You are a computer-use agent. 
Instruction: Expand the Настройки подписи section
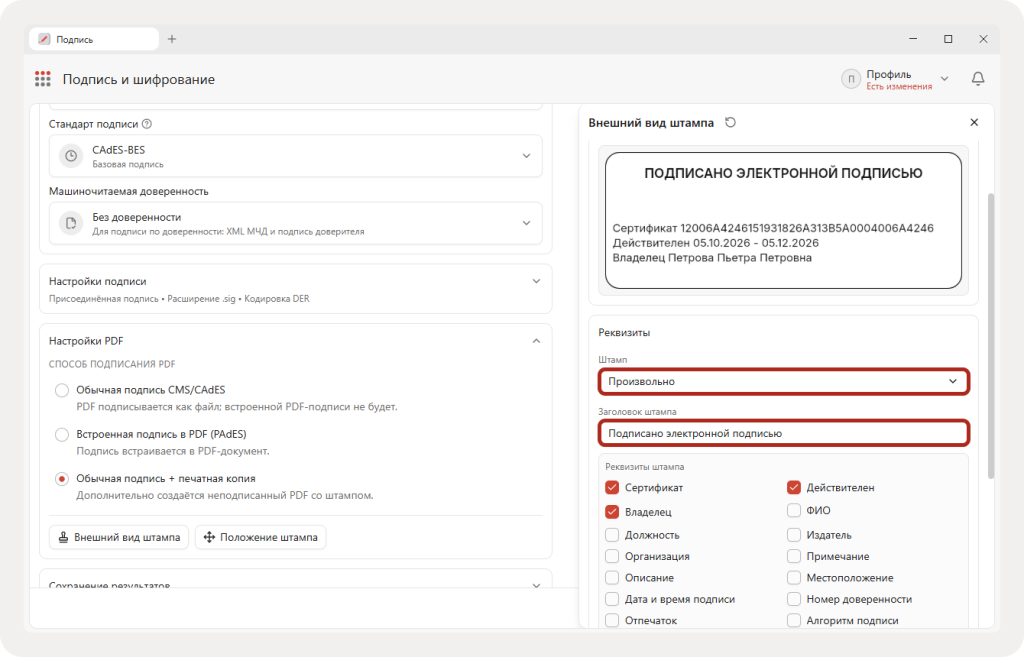(x=295, y=289)
